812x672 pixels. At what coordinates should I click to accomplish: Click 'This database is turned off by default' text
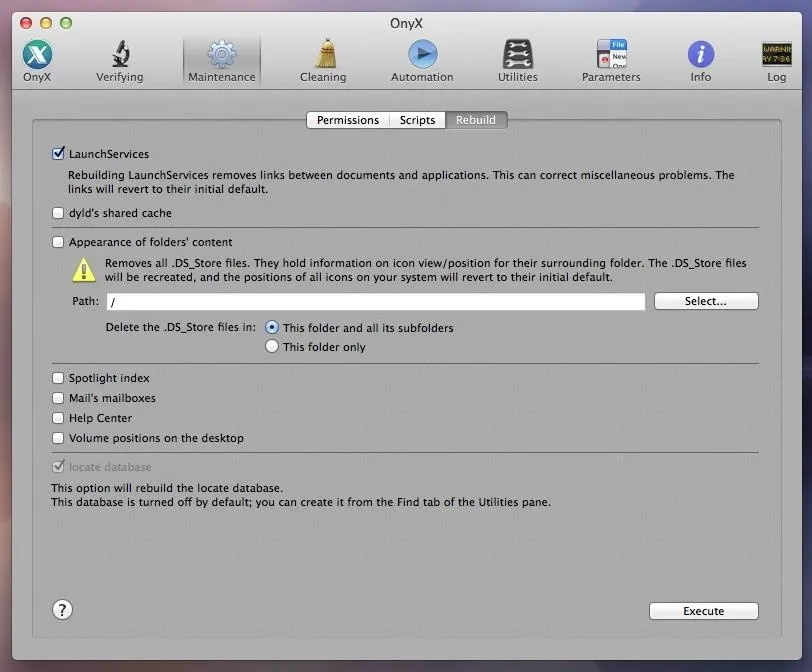click(x=301, y=502)
